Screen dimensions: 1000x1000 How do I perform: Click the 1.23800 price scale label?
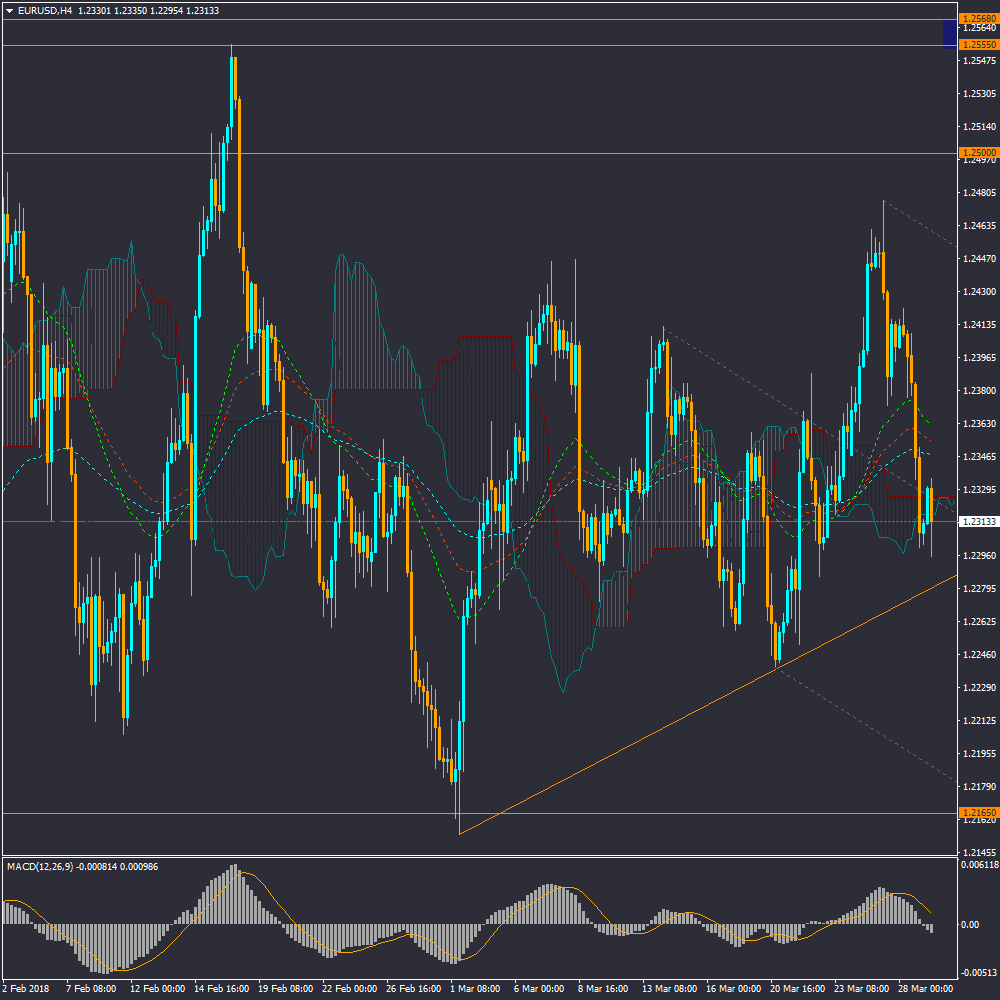(978, 390)
